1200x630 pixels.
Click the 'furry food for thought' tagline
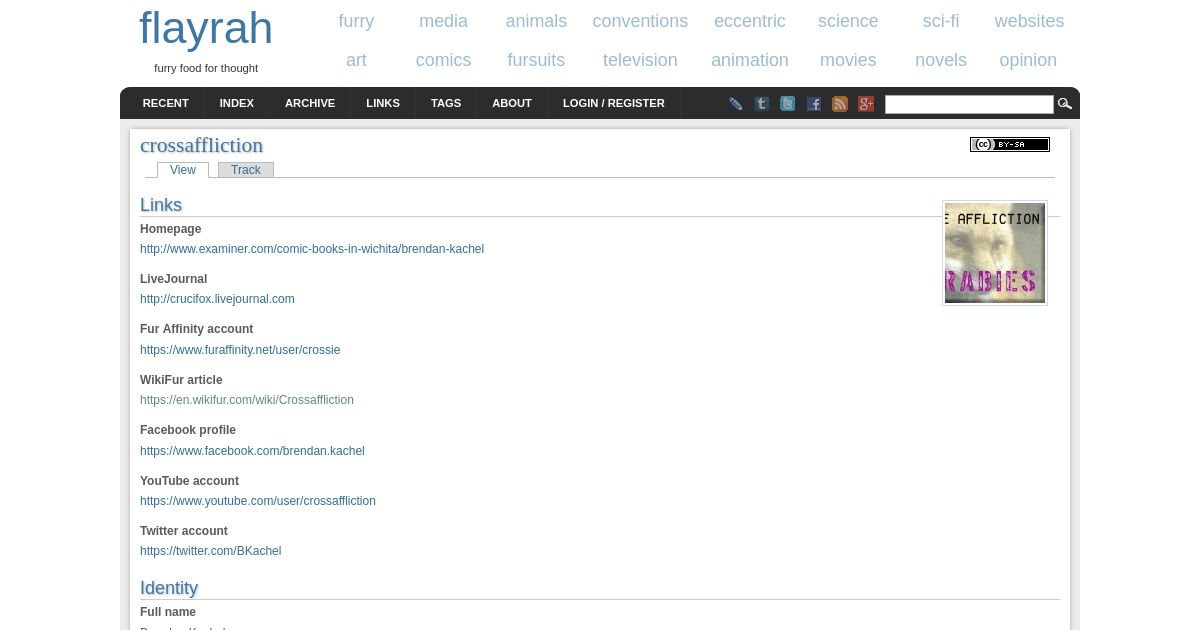[x=206, y=68]
